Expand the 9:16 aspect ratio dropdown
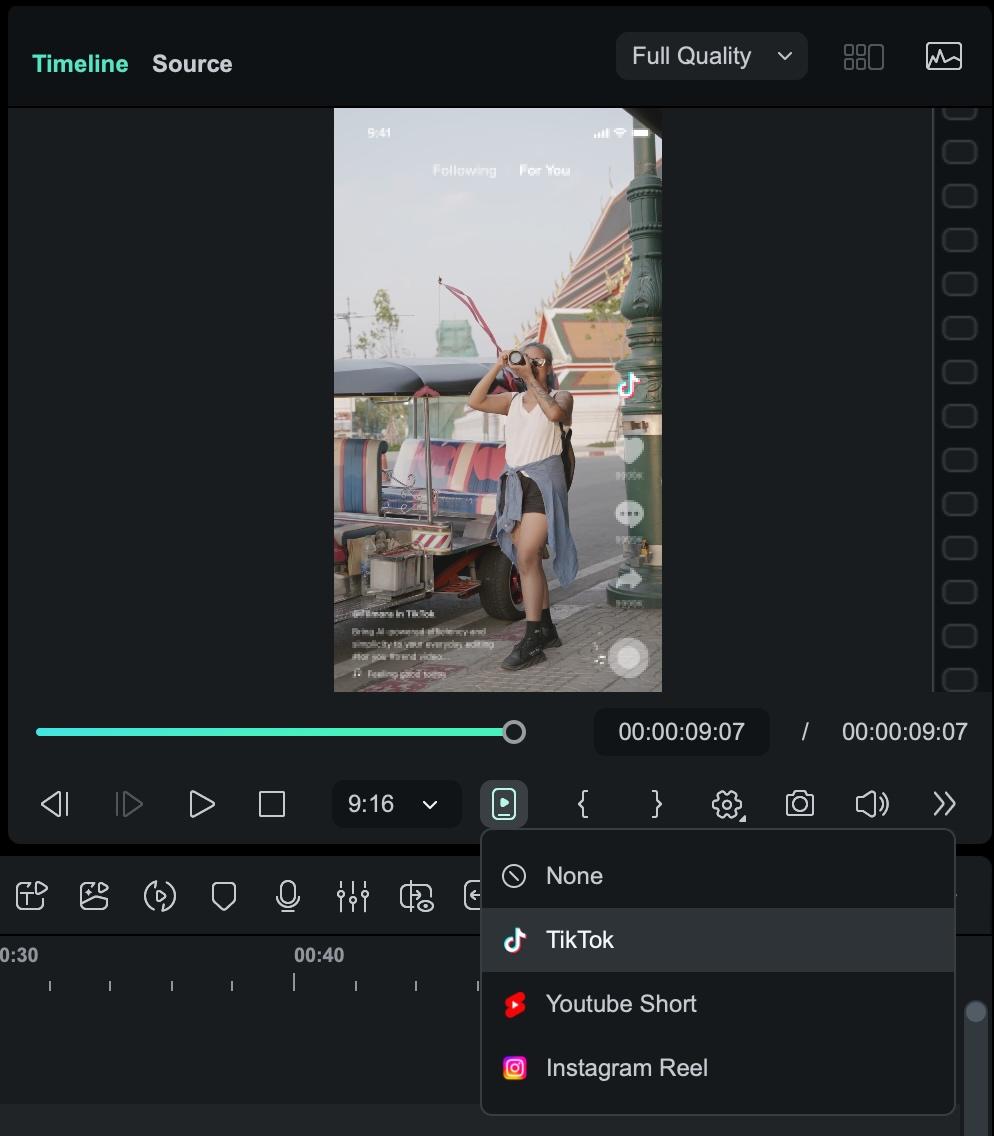 click(x=396, y=804)
